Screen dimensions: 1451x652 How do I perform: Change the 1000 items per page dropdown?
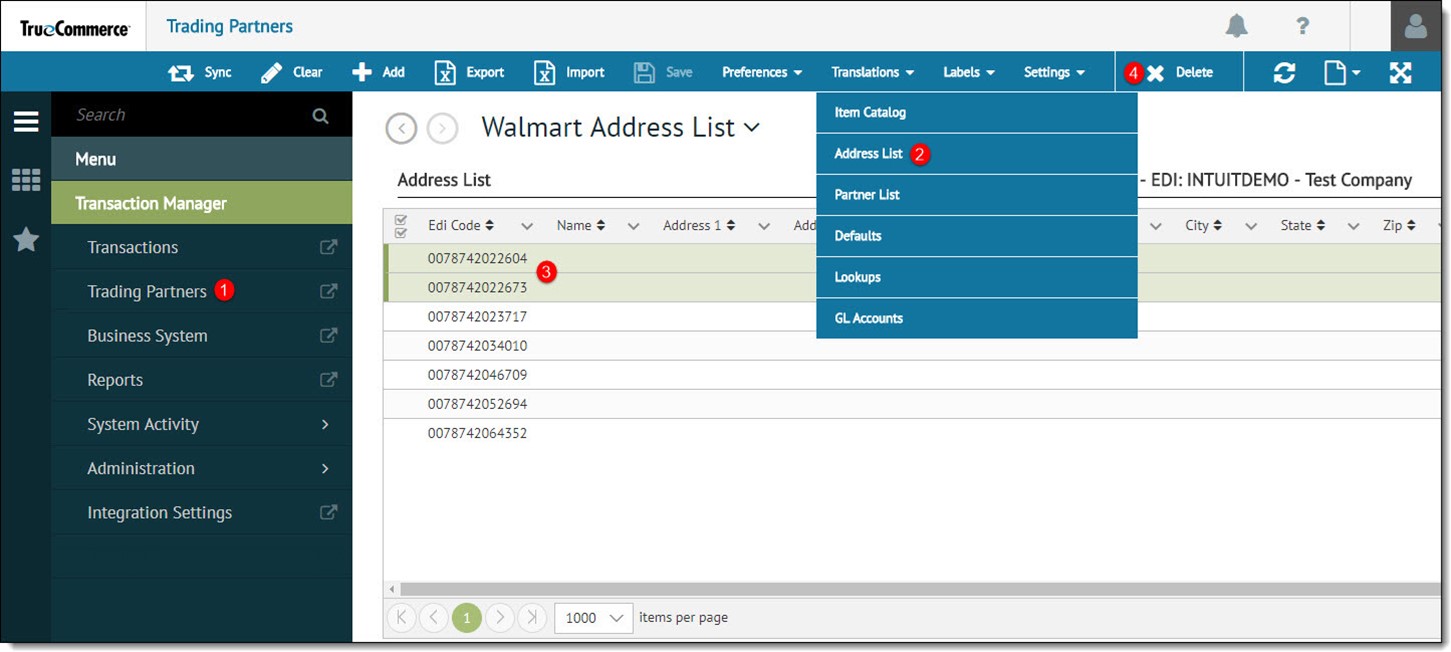tap(594, 617)
